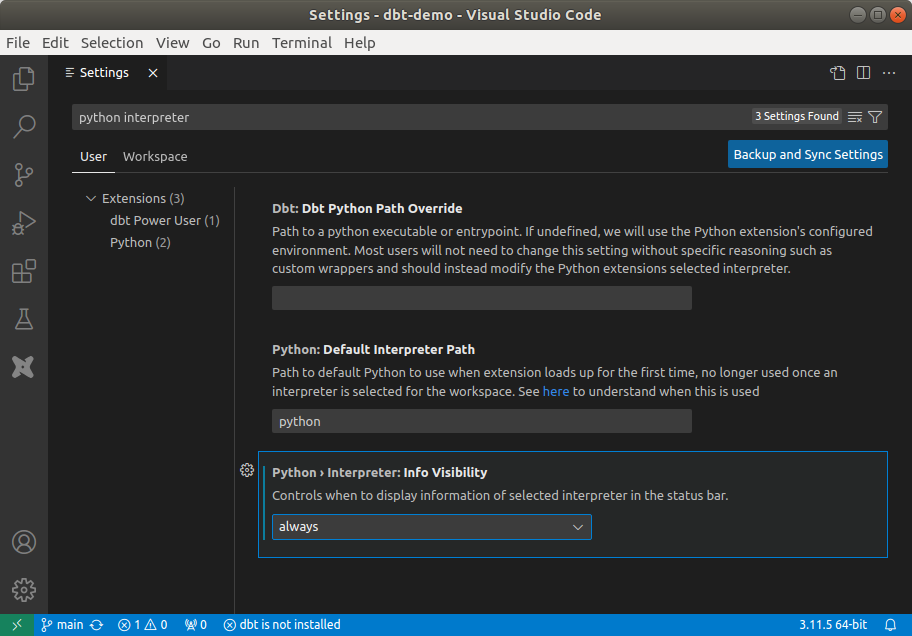Open Settings JSON file icon

pyautogui.click(x=838, y=73)
